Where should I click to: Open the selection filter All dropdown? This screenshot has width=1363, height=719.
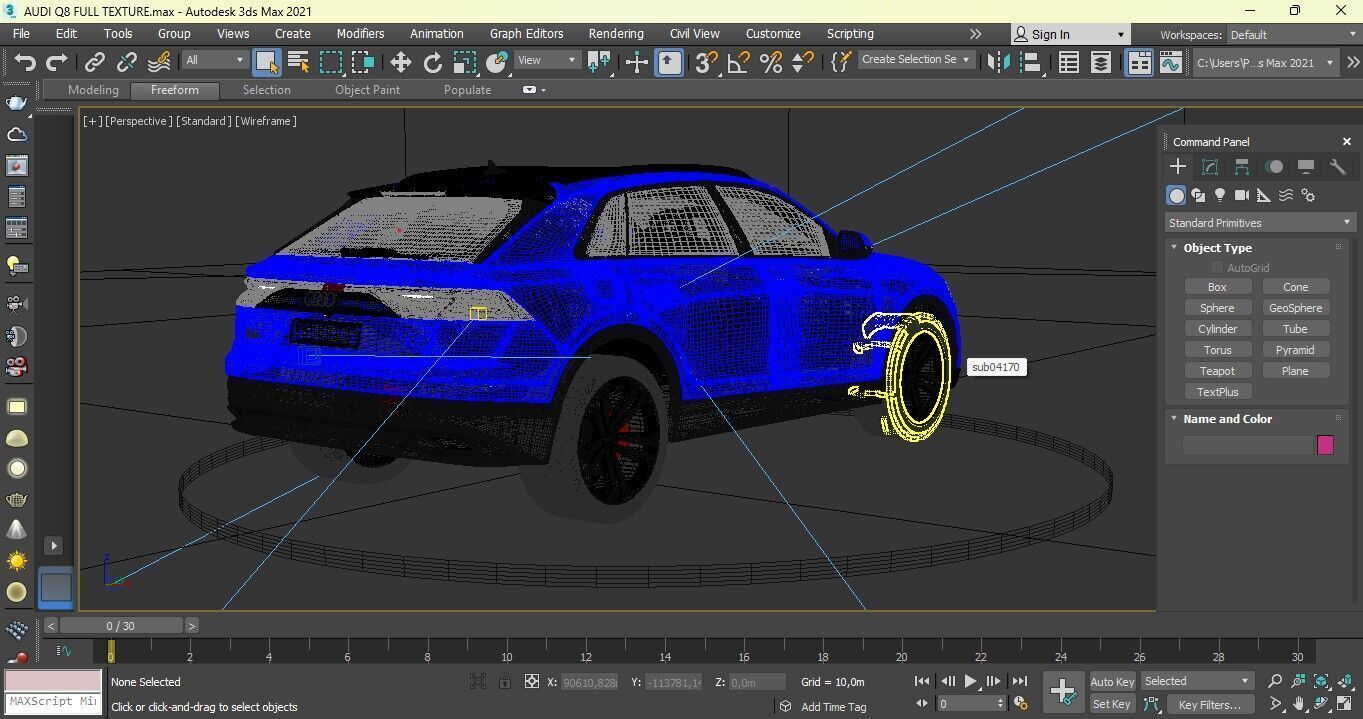click(214, 60)
